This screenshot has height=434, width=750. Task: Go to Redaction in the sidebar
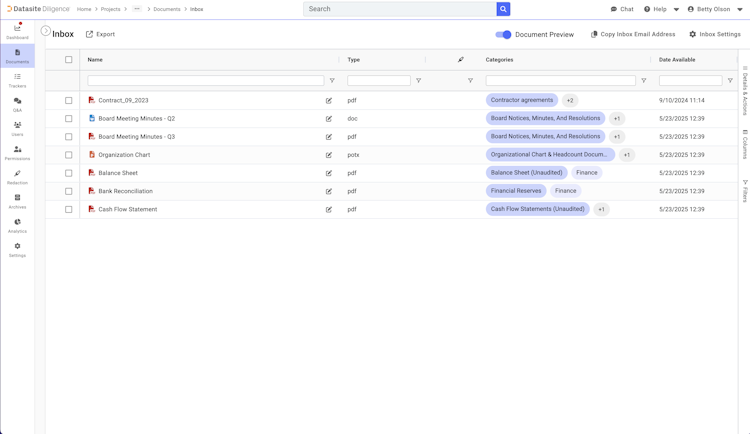(17, 177)
